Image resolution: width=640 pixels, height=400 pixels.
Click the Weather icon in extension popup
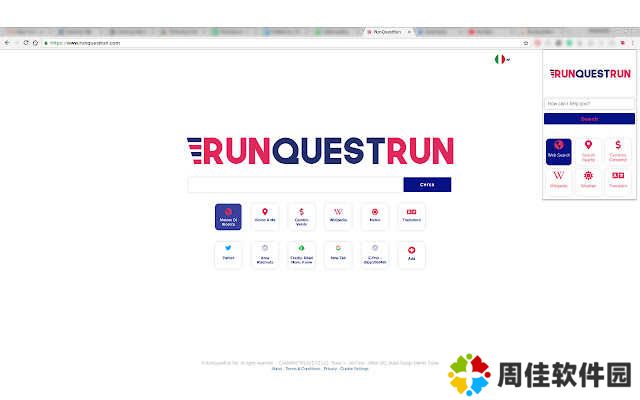[588, 180]
